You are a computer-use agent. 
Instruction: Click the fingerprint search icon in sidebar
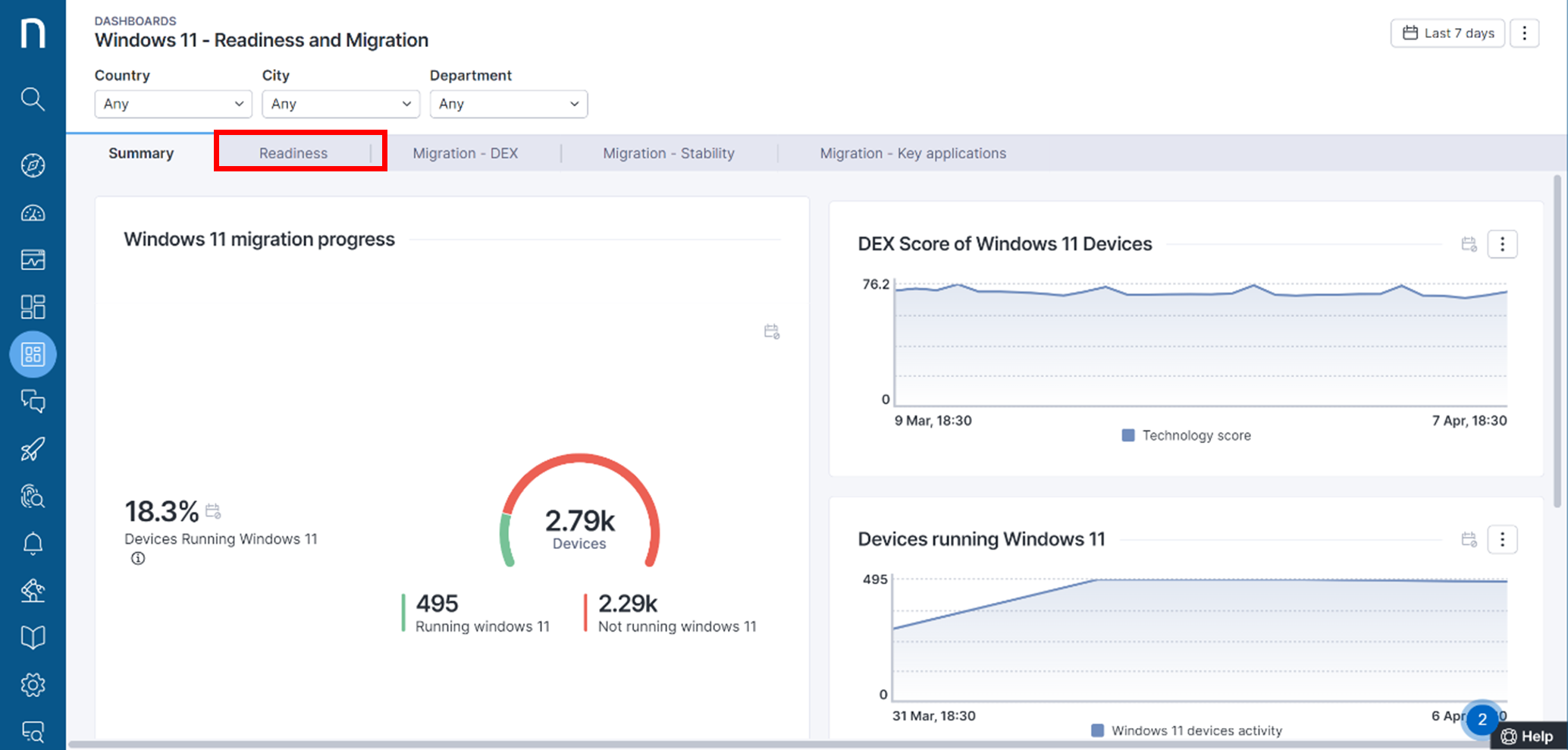point(33,497)
